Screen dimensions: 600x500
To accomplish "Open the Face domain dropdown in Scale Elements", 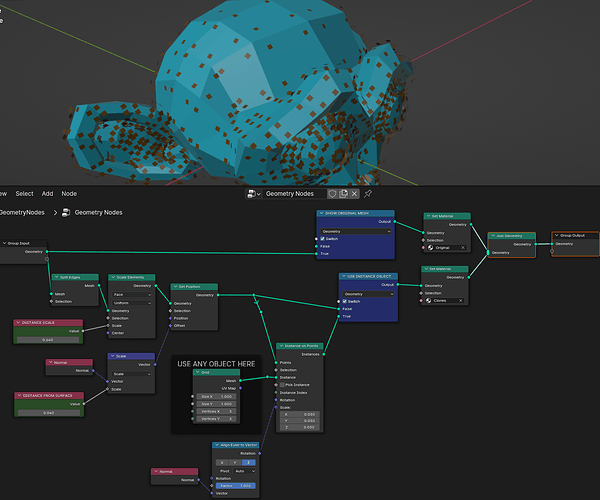I will click(132, 295).
